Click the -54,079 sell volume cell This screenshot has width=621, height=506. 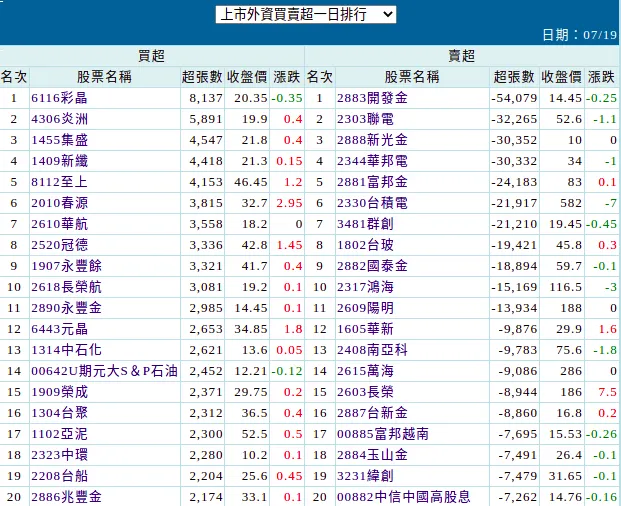point(514,98)
